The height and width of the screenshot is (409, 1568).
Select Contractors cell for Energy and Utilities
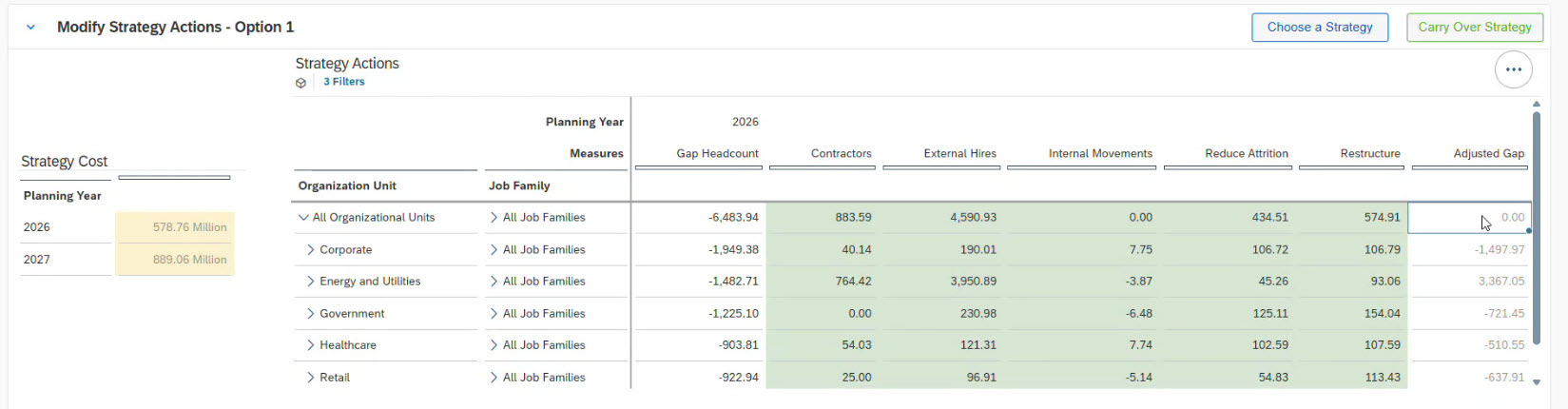[823, 282]
